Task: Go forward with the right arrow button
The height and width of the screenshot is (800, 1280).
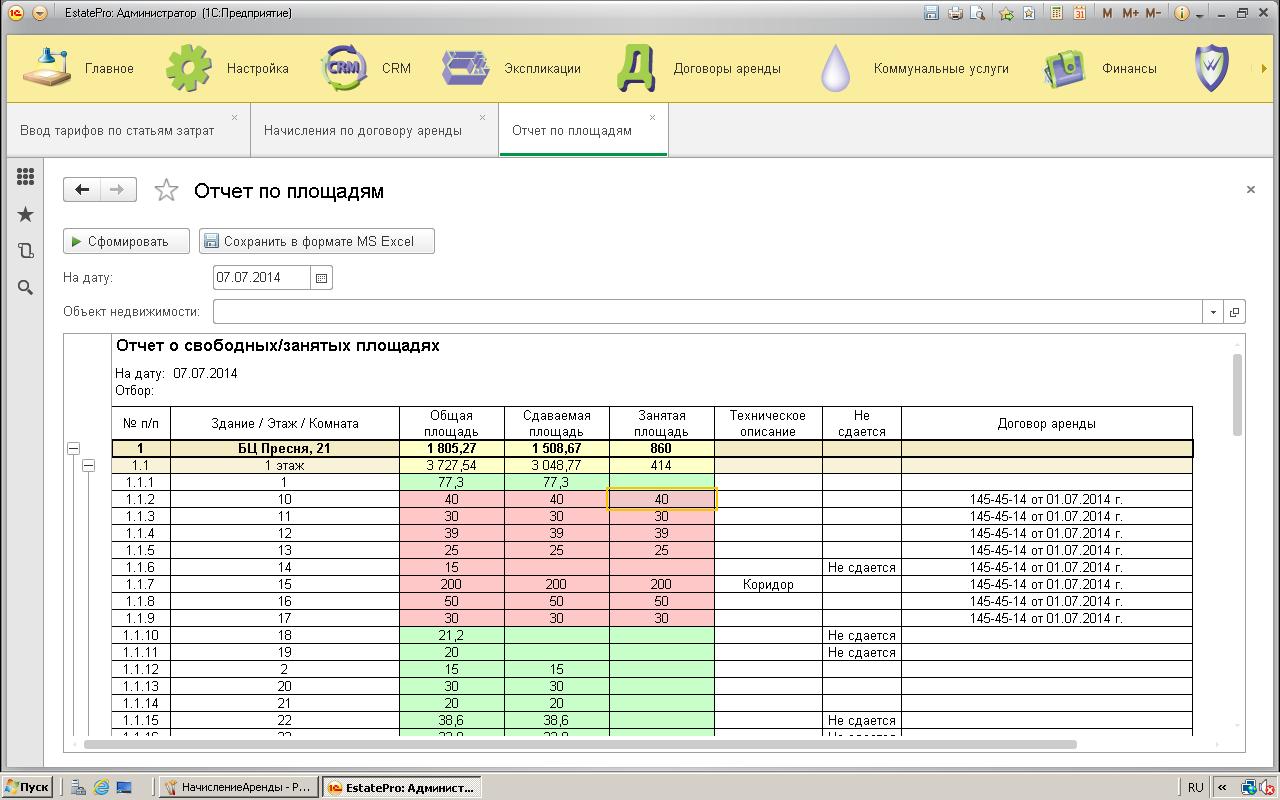Action: [x=118, y=190]
